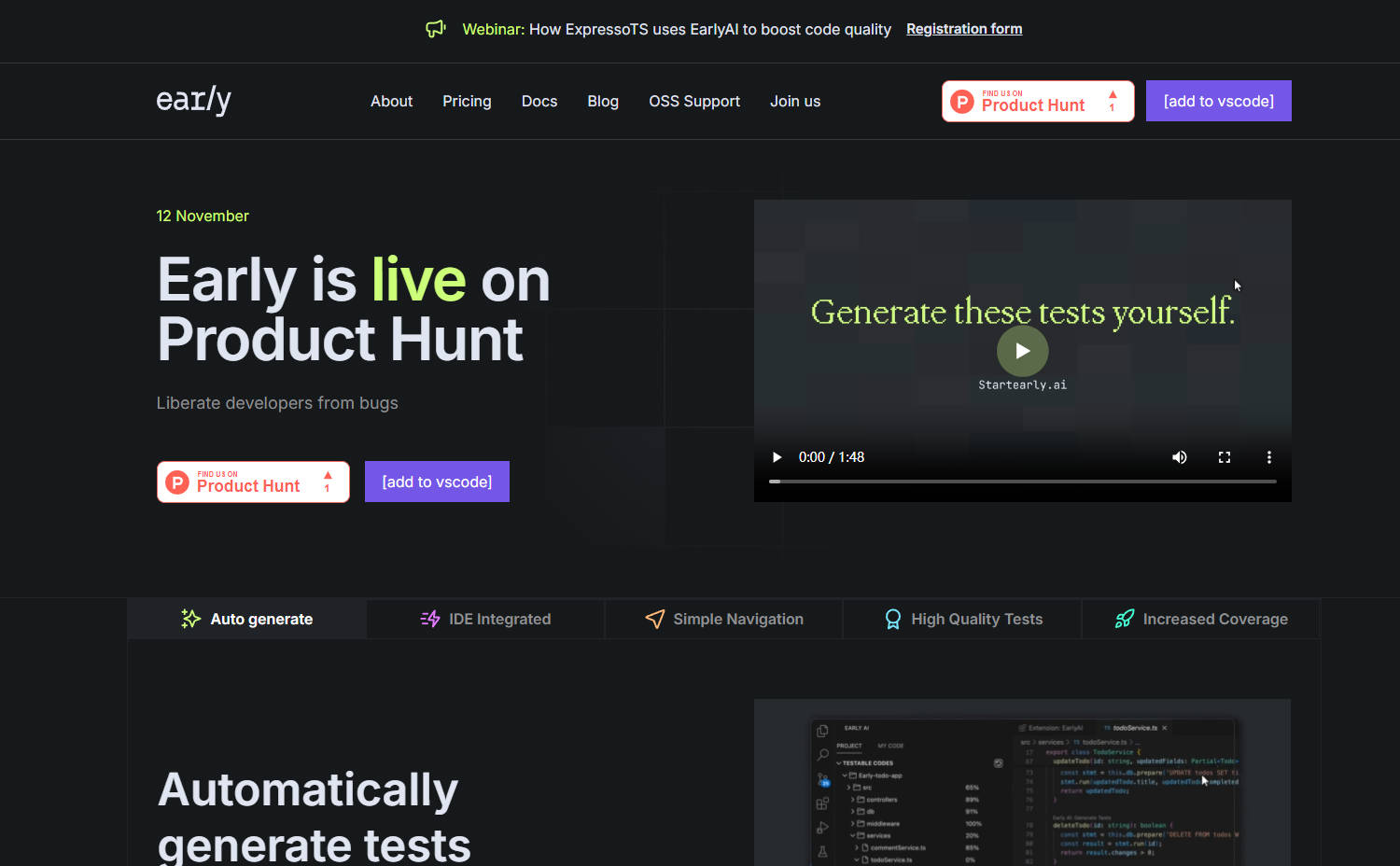Click the megaphone icon in announcement bar
This screenshot has height=866, width=1400.
click(x=436, y=29)
